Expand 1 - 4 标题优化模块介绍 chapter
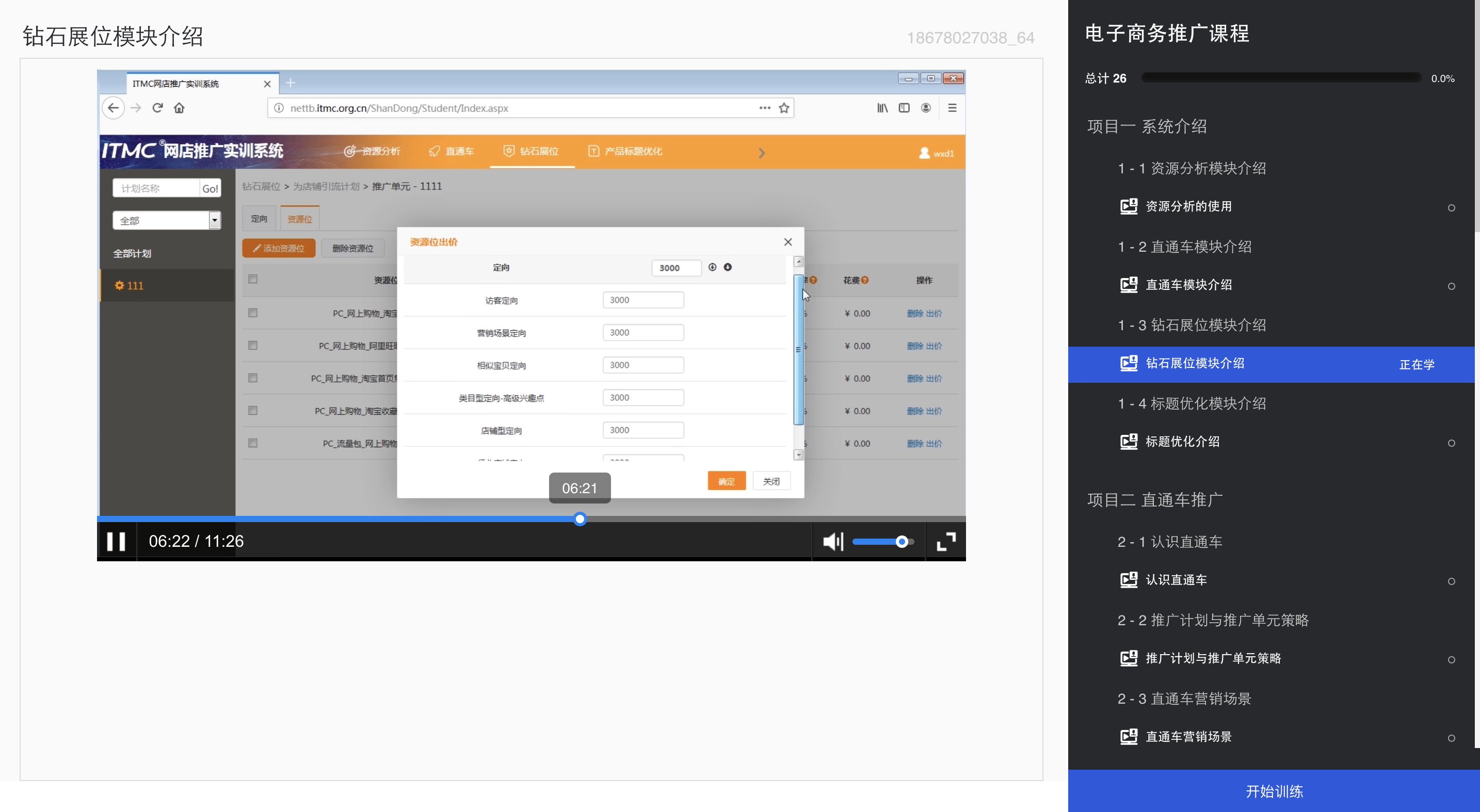This screenshot has width=1480, height=812. 1191,404
